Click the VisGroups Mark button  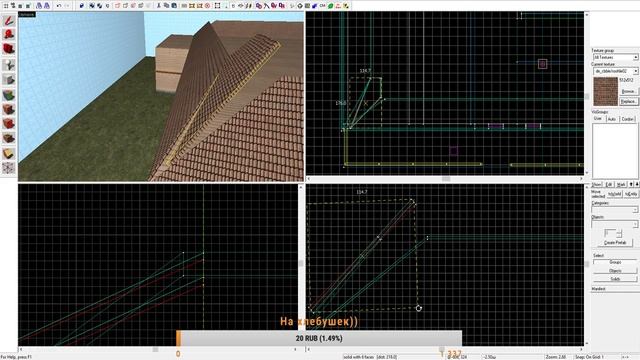[621, 184]
